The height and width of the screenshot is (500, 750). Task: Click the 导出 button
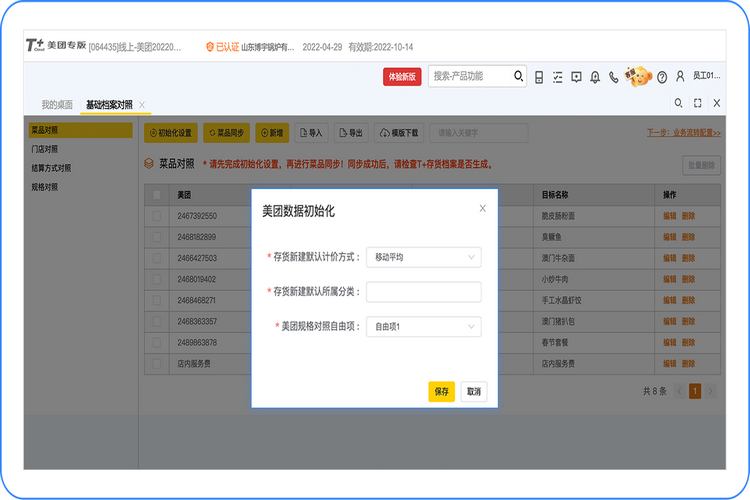[x=351, y=133]
